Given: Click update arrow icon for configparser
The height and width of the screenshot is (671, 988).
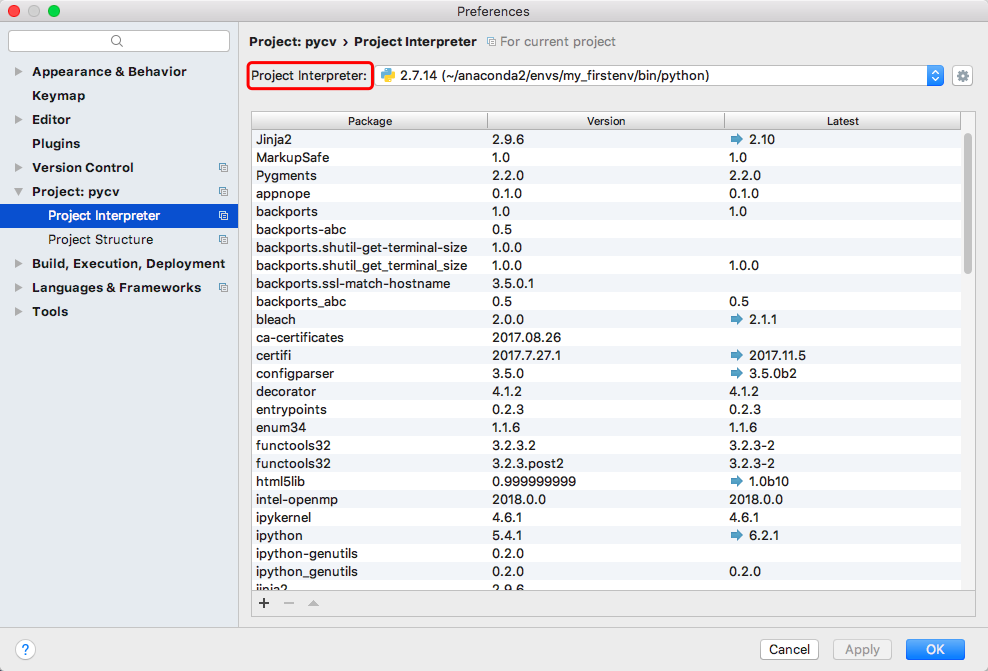Looking at the screenshot, I should coord(736,374).
